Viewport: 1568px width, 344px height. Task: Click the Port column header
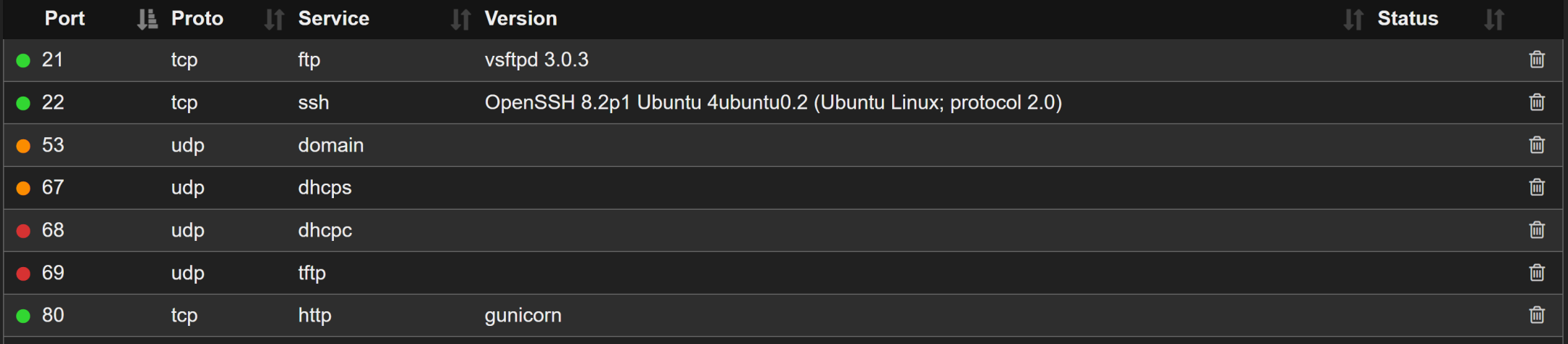click(x=65, y=19)
